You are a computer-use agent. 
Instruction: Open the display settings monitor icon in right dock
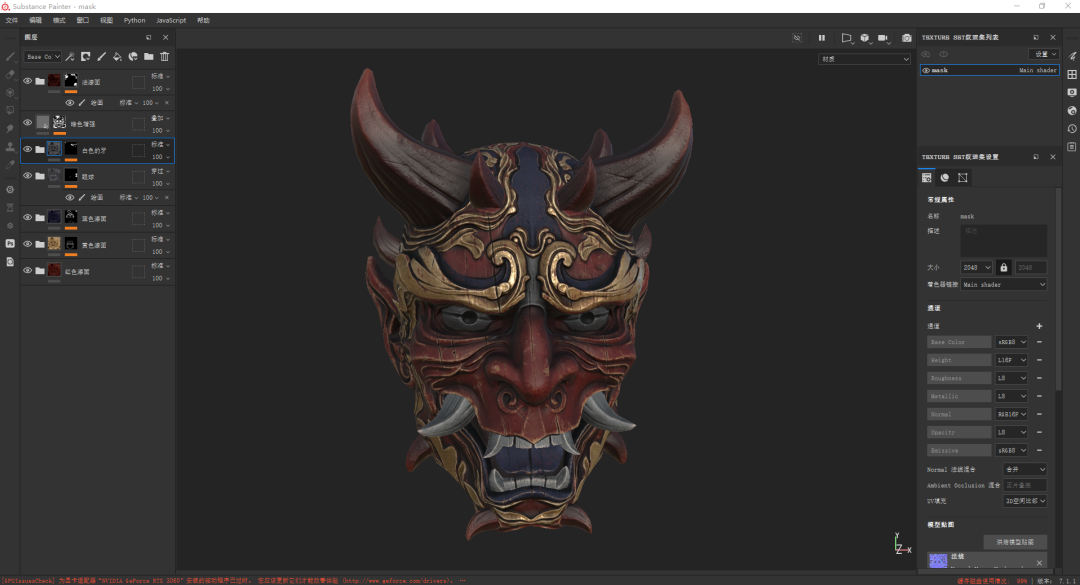tap(1072, 92)
